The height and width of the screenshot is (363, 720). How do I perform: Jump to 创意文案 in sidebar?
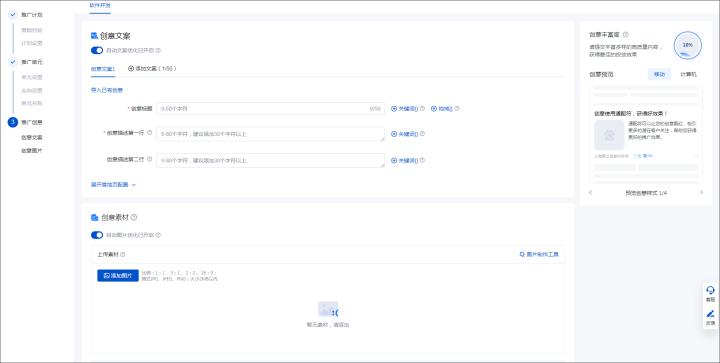32,137
